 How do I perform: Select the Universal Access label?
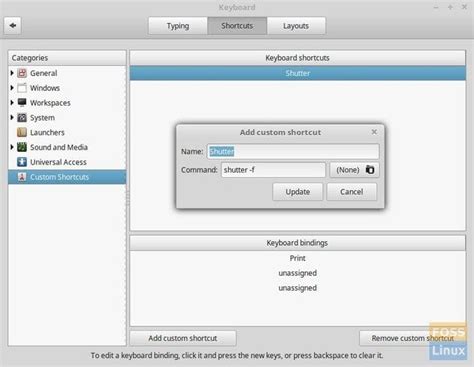[58, 162]
